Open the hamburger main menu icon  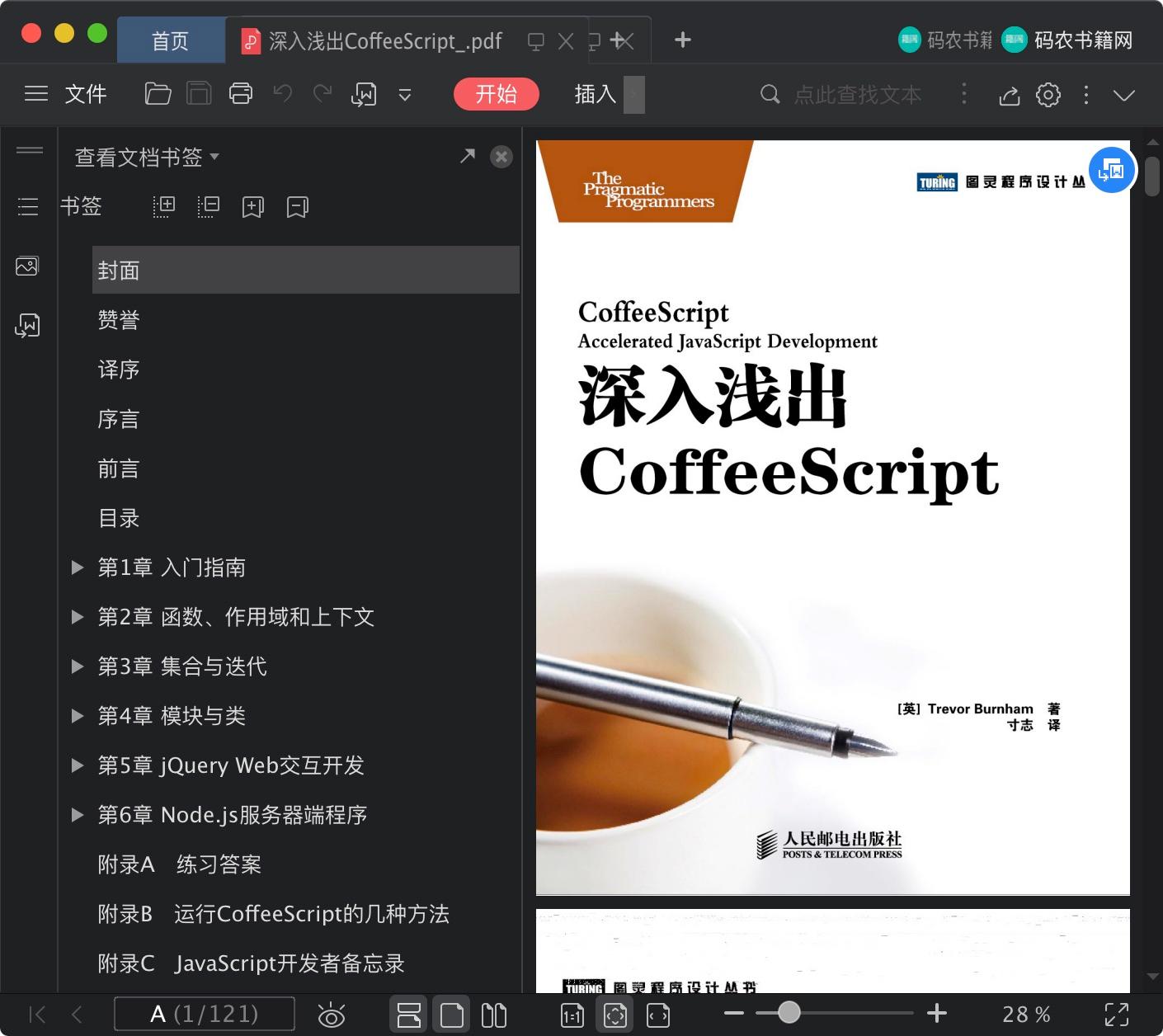click(x=36, y=94)
